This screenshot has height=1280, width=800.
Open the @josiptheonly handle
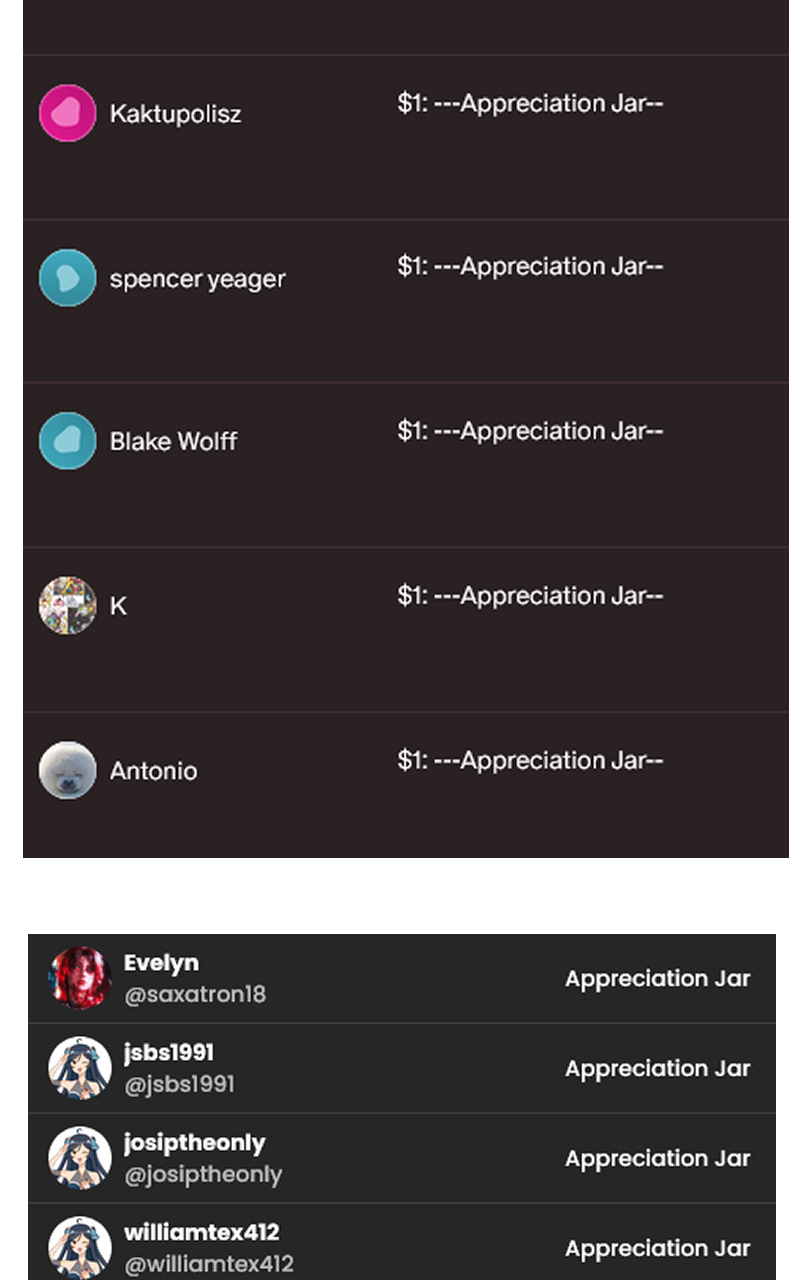point(203,1174)
